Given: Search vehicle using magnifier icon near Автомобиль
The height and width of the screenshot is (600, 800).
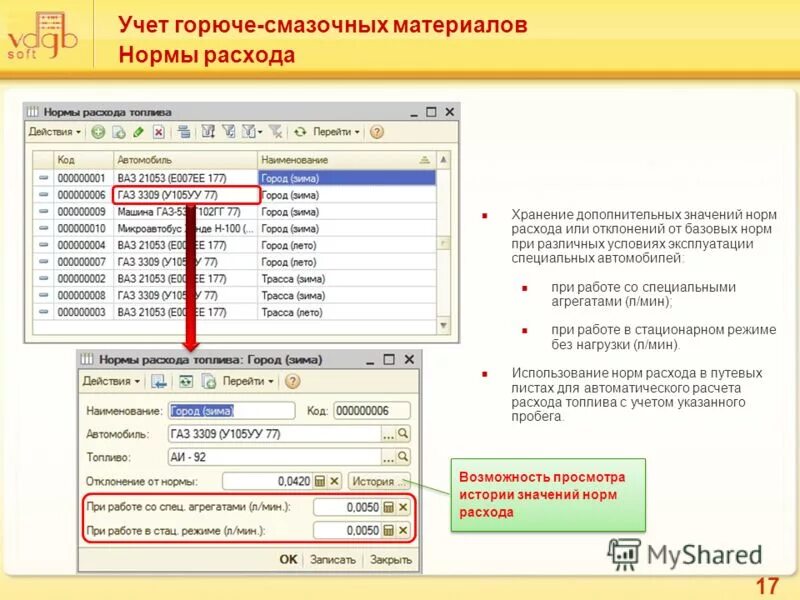Looking at the screenshot, I should click(x=402, y=433).
